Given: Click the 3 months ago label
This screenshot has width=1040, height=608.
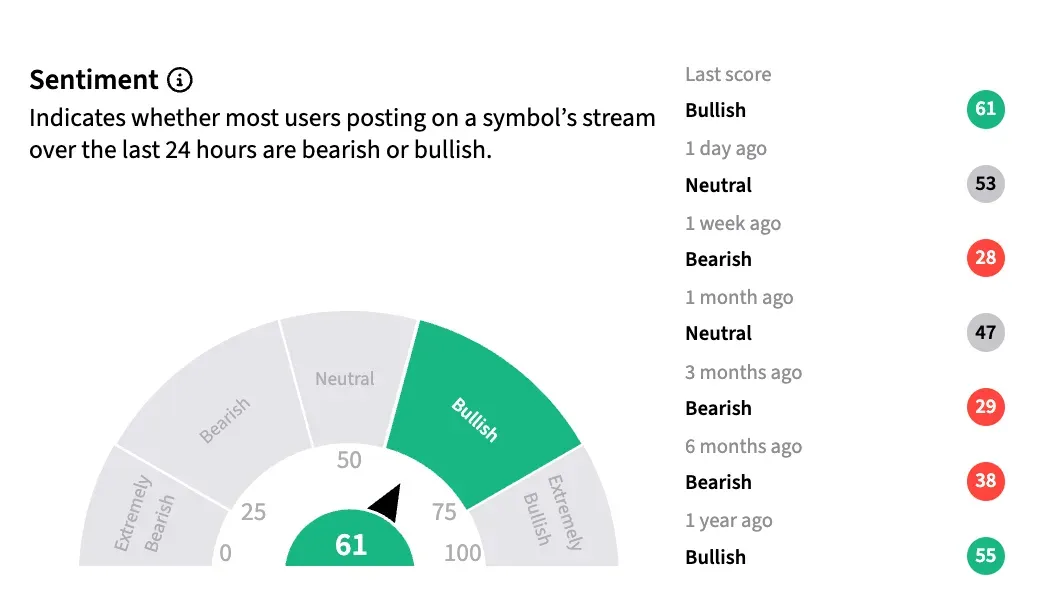Looking at the screenshot, I should pyautogui.click(x=743, y=372).
